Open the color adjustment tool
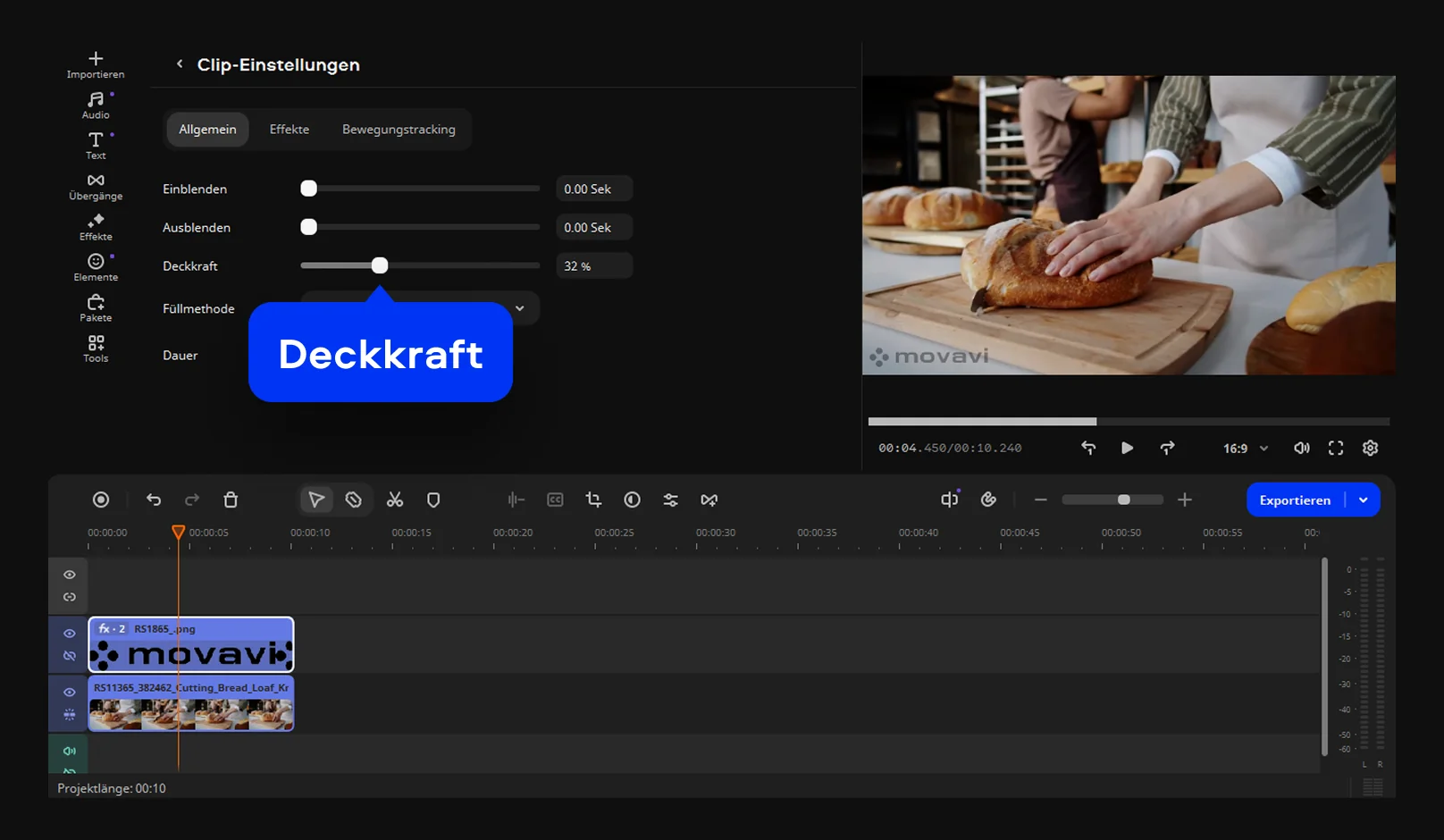 pos(632,500)
